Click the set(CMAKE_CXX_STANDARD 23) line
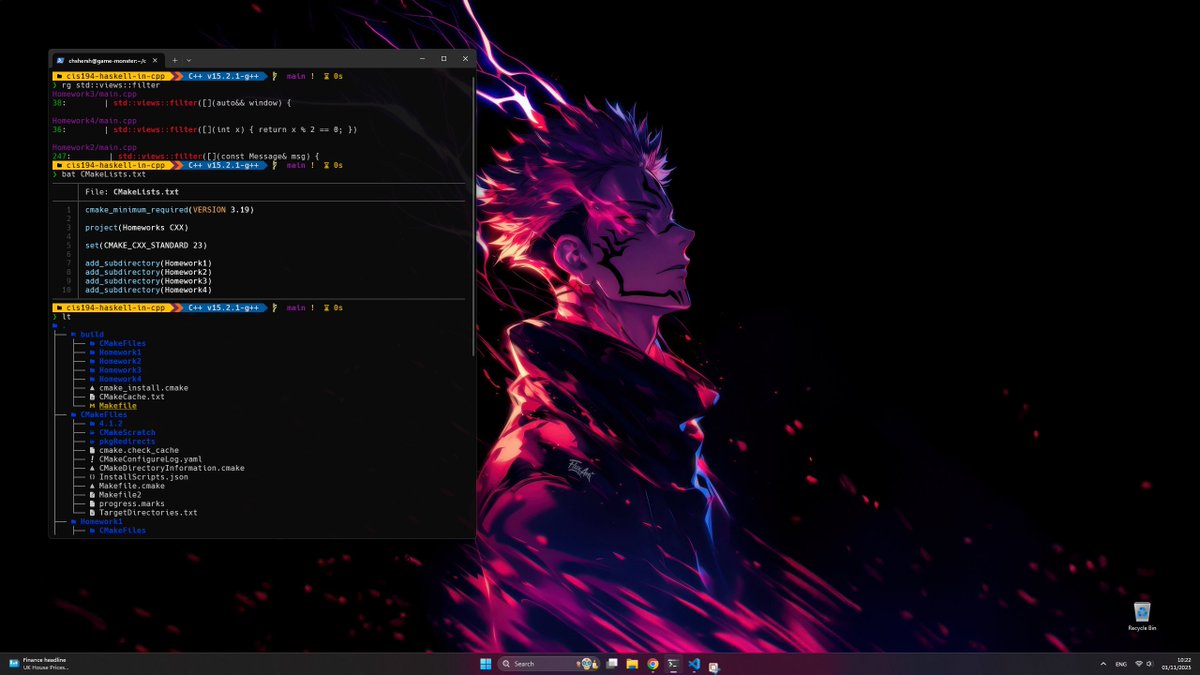This screenshot has height=675, width=1200. (x=146, y=245)
